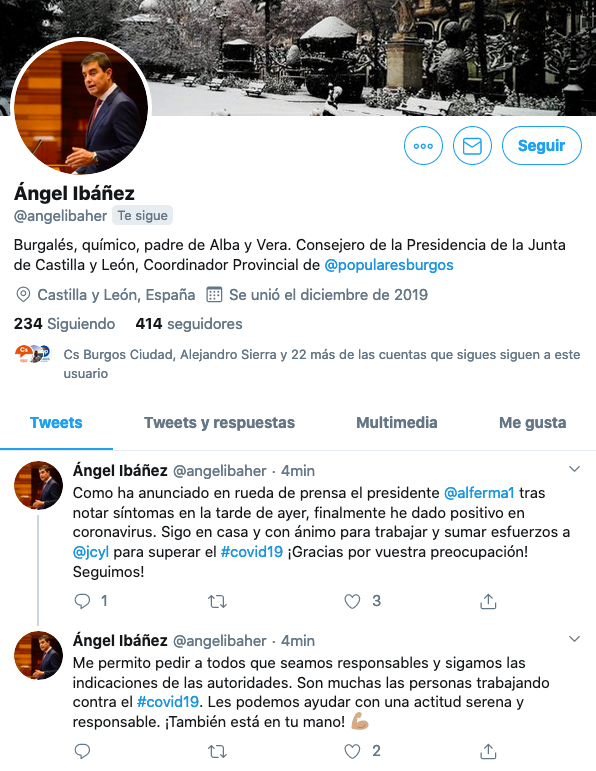This screenshot has height=771, width=596.
Task: Reply to the 'seamos responsables' tweet
Action: 82,751
